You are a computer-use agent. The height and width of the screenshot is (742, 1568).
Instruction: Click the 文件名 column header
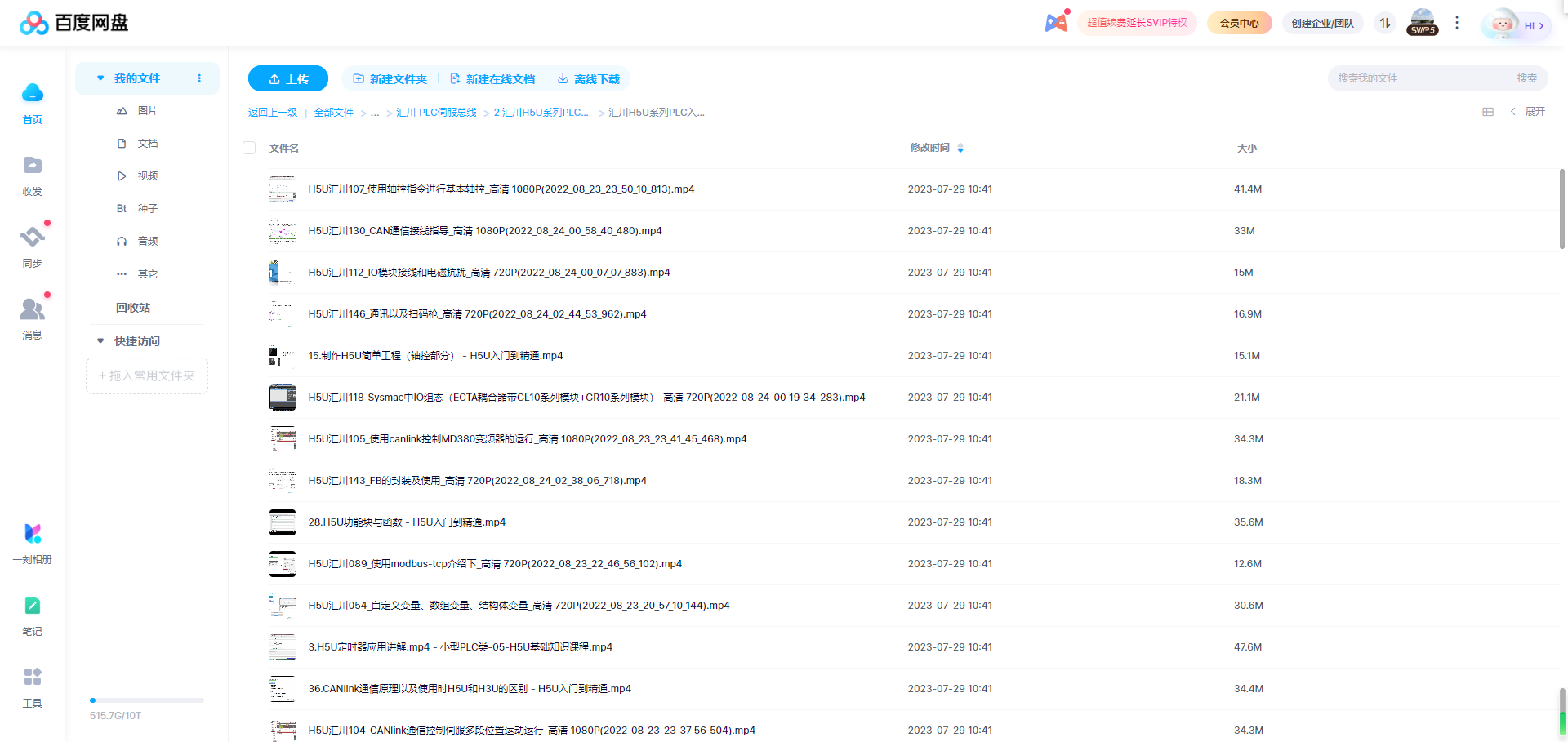tap(284, 149)
